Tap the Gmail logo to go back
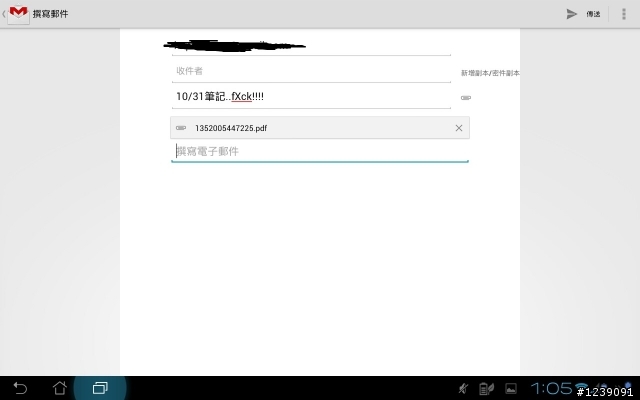This screenshot has height=400, width=640. coord(18,14)
